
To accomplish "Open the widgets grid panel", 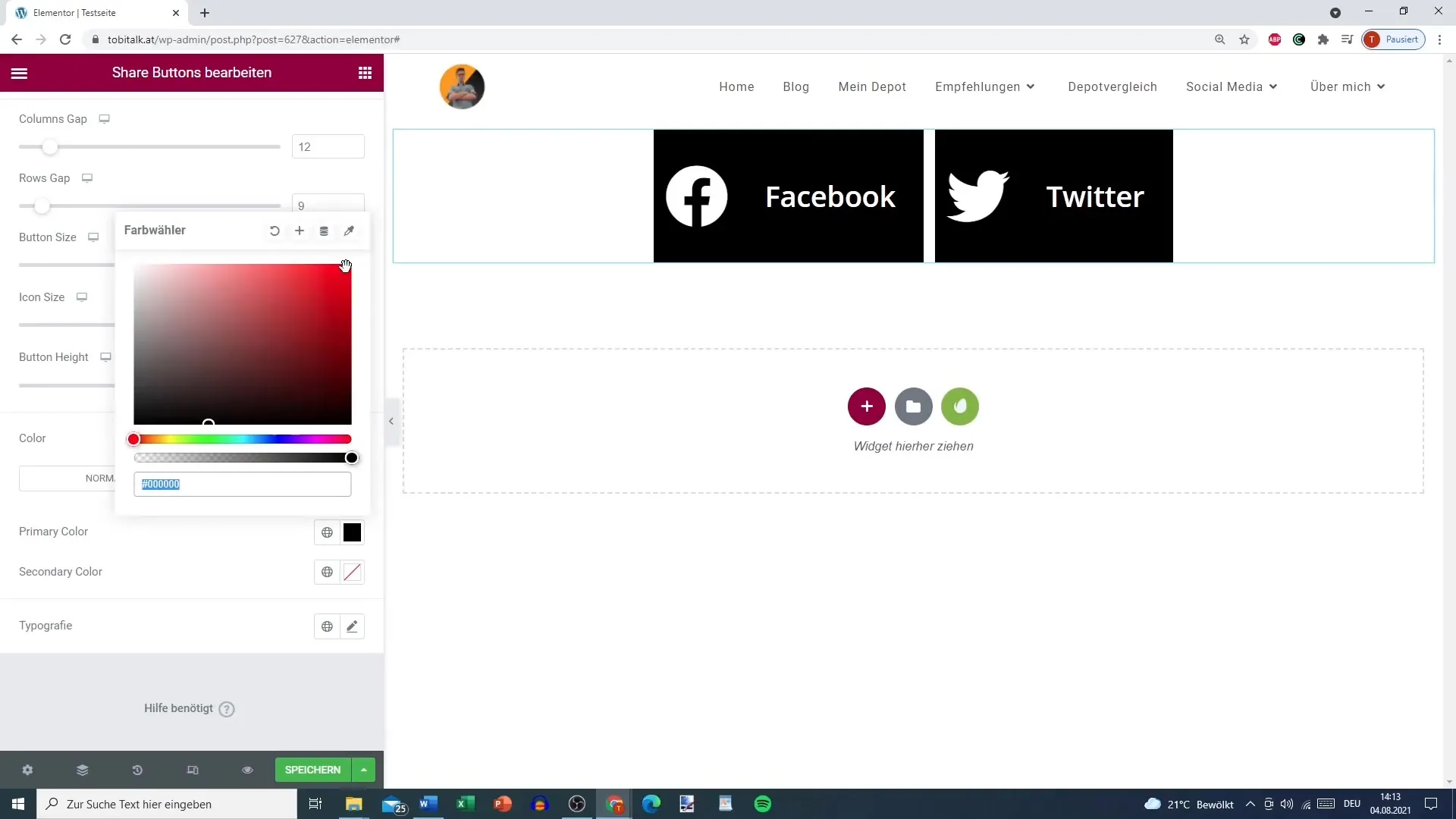I will click(x=365, y=73).
